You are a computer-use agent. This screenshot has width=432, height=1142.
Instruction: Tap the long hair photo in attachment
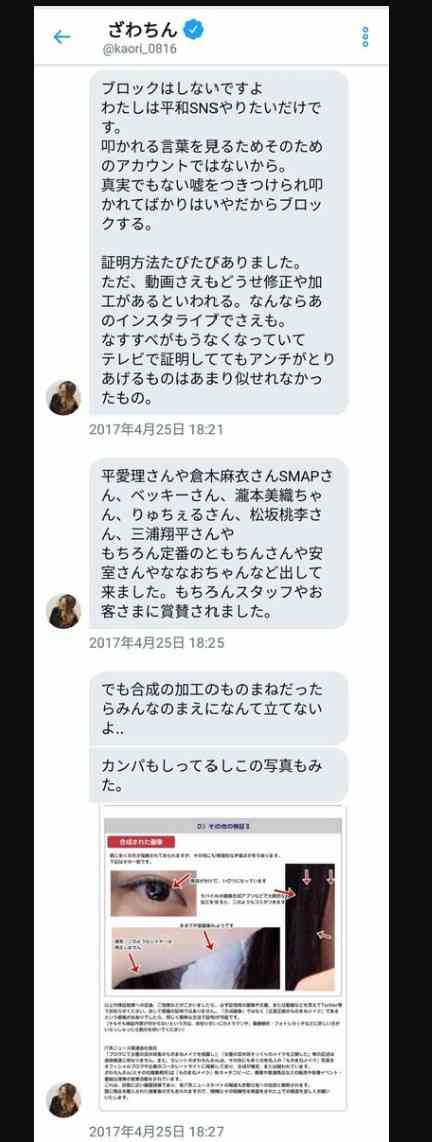(310, 926)
